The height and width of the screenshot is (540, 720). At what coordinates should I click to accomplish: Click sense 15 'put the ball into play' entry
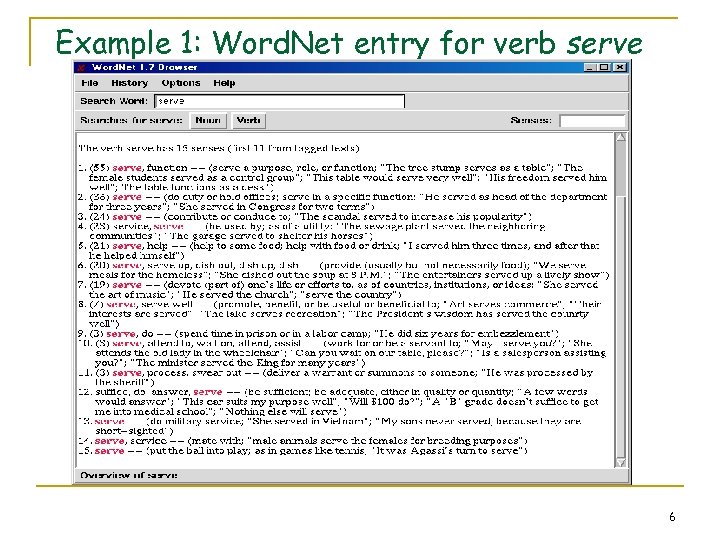click(x=303, y=451)
